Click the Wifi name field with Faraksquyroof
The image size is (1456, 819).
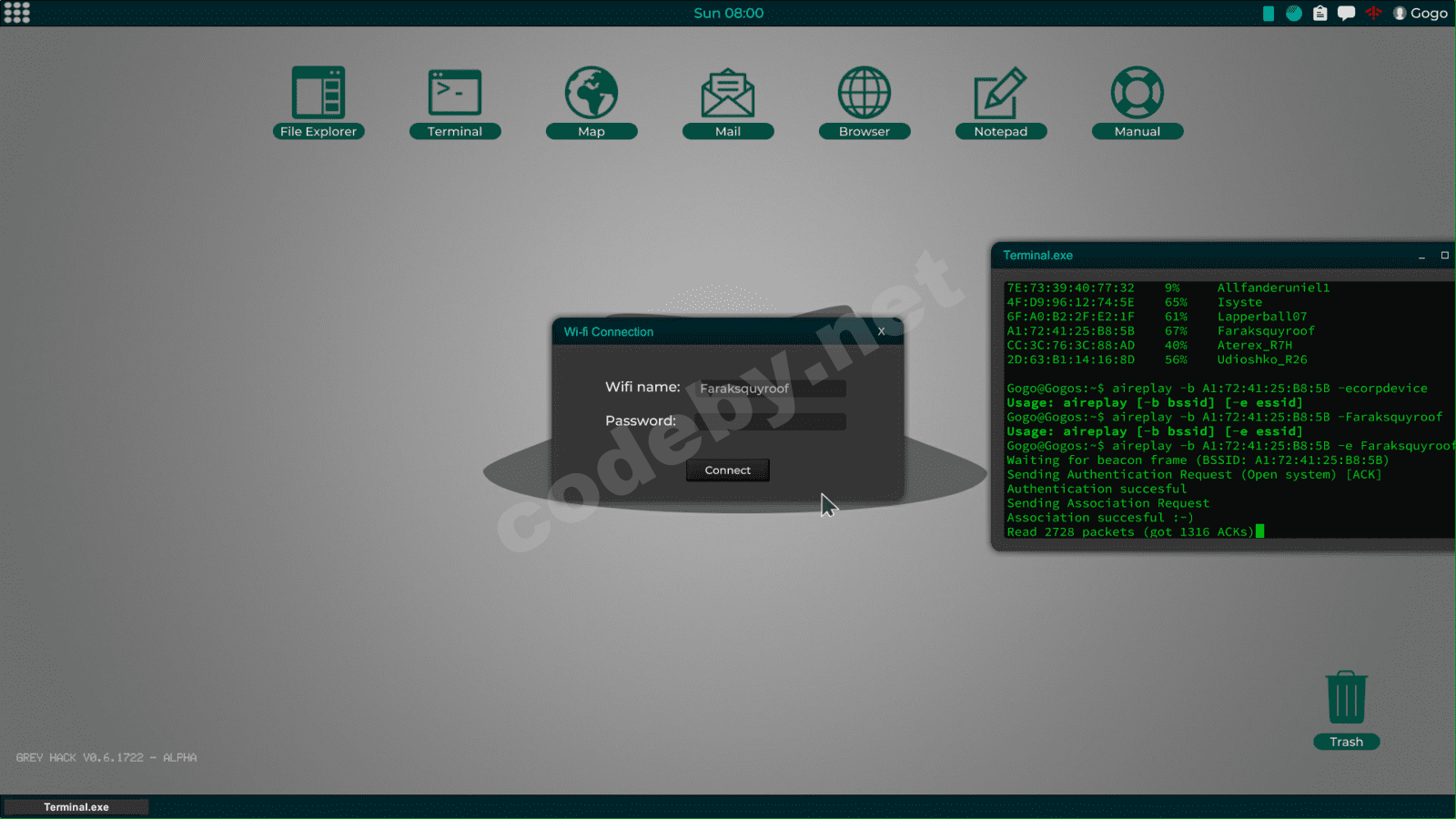coord(771,389)
